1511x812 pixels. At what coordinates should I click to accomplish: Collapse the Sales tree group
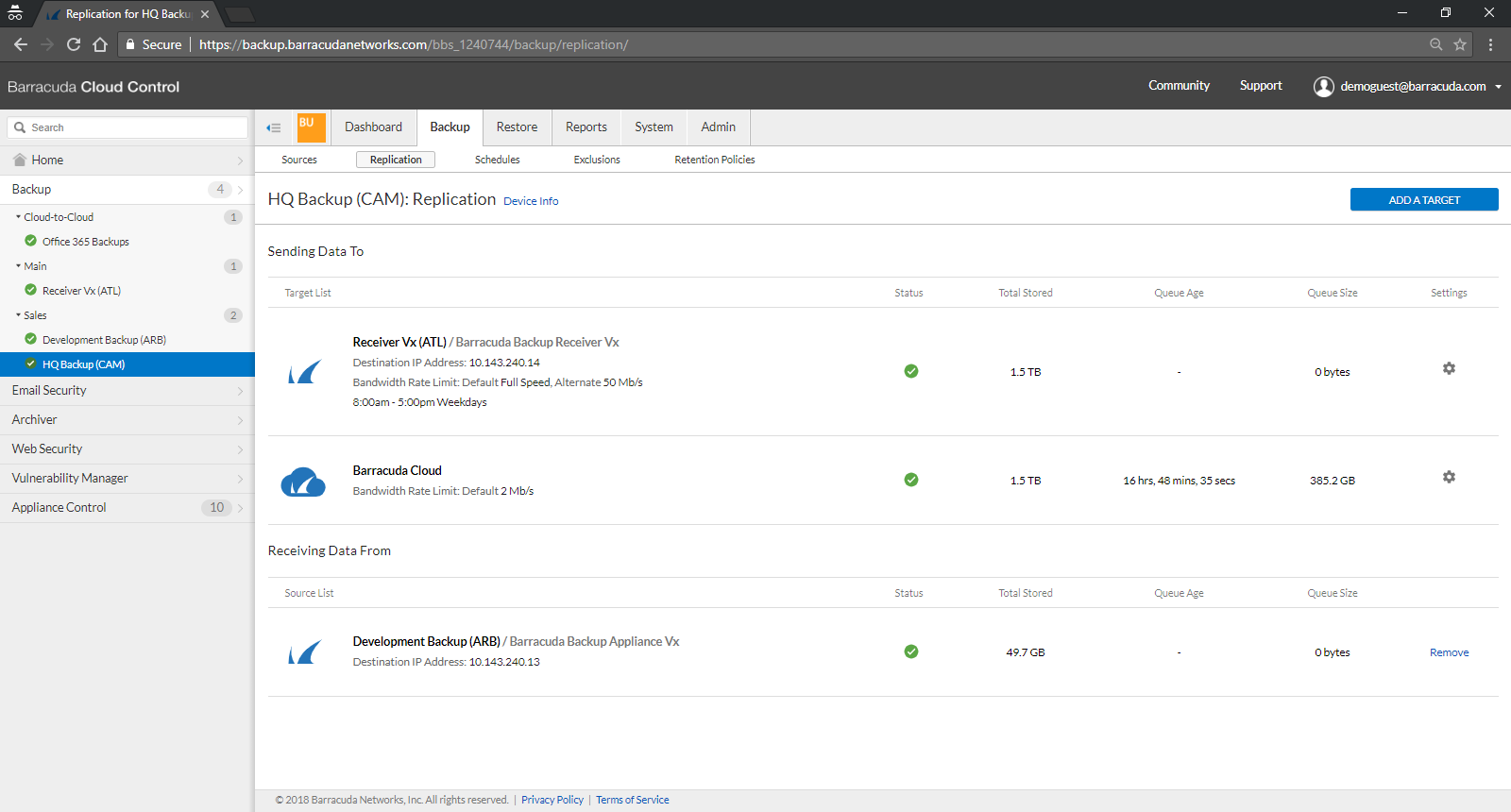[18, 315]
